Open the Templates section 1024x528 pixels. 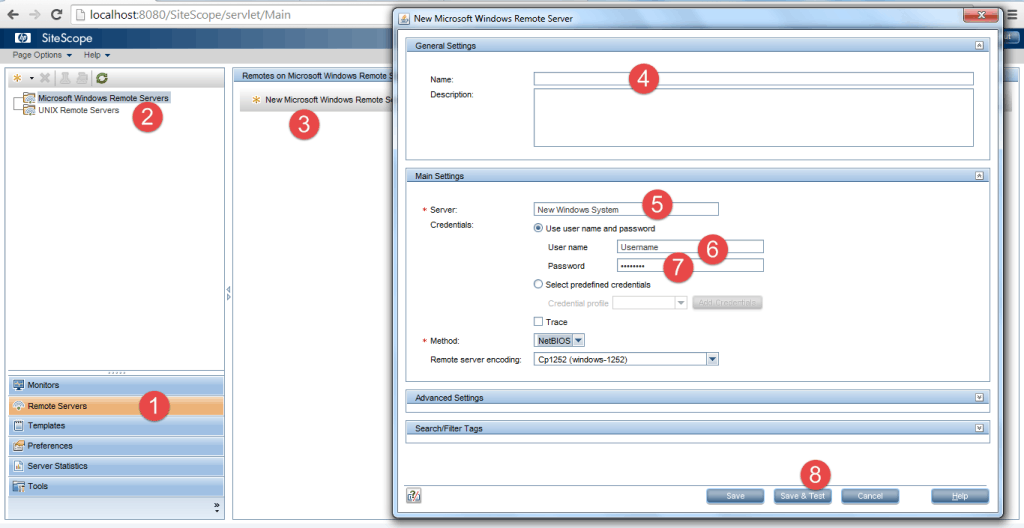pos(116,425)
